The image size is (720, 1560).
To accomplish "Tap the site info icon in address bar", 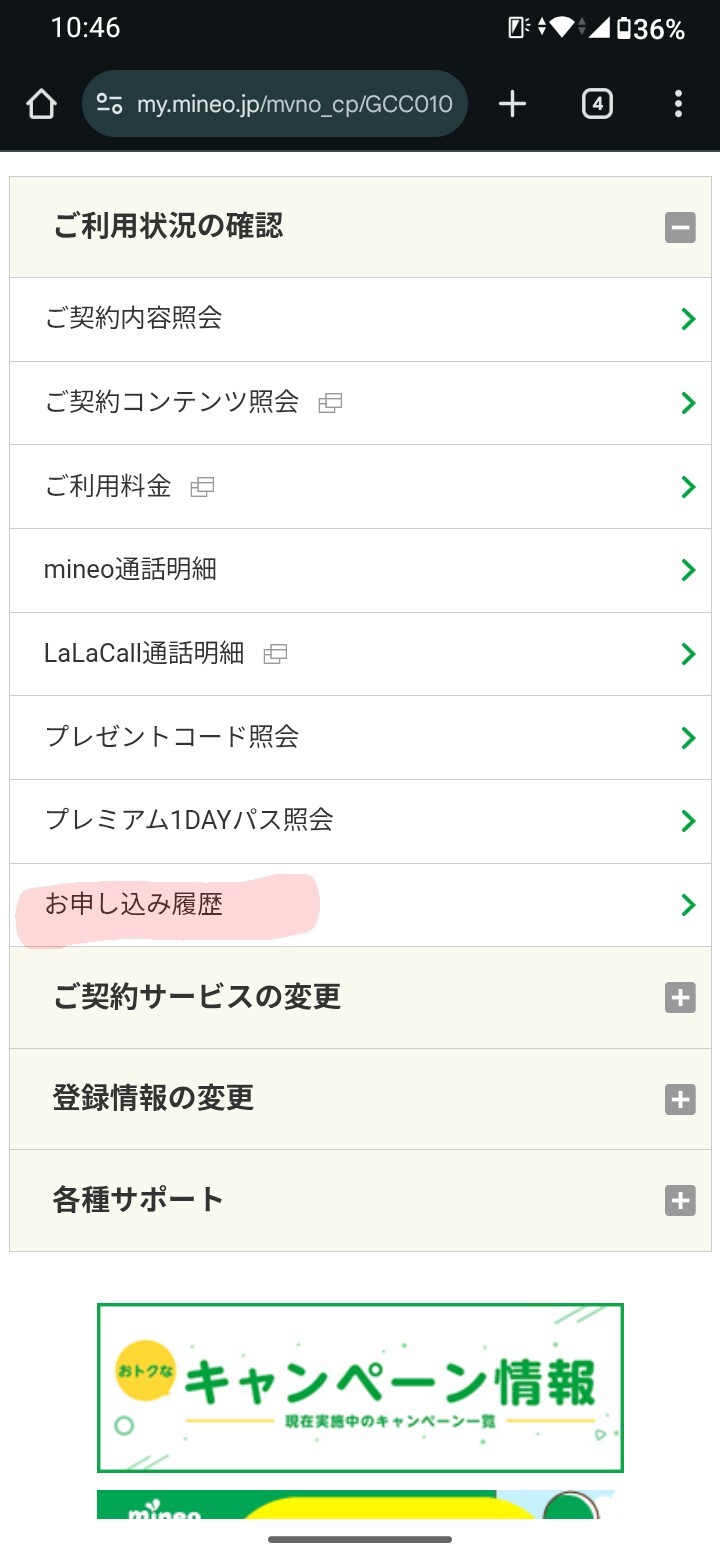I will pyautogui.click(x=109, y=104).
